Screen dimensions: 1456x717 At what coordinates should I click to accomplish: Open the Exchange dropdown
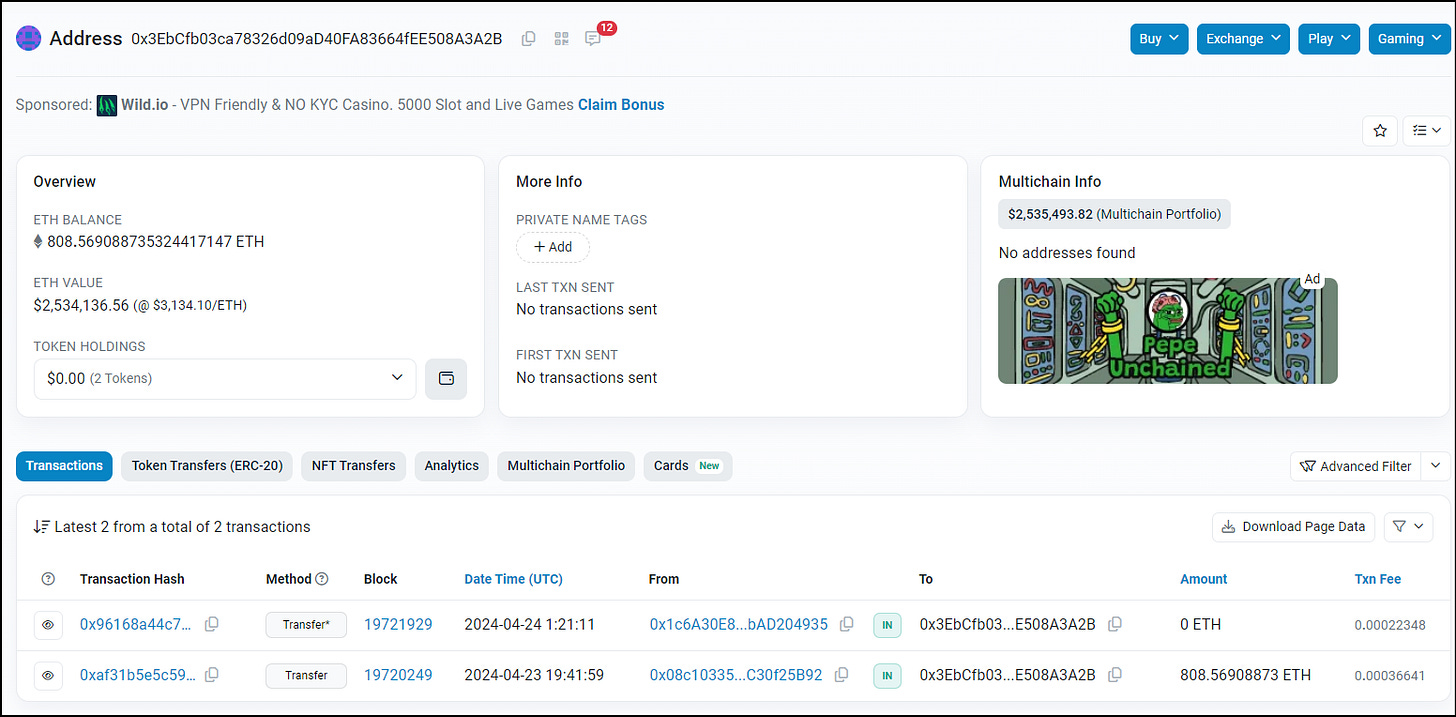coord(1243,38)
